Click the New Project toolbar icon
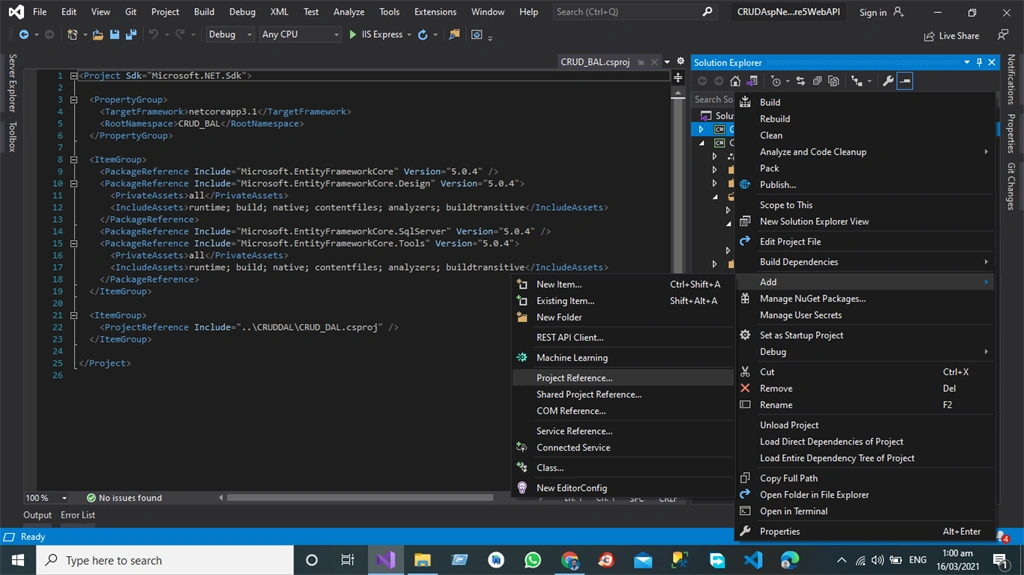 [72, 35]
